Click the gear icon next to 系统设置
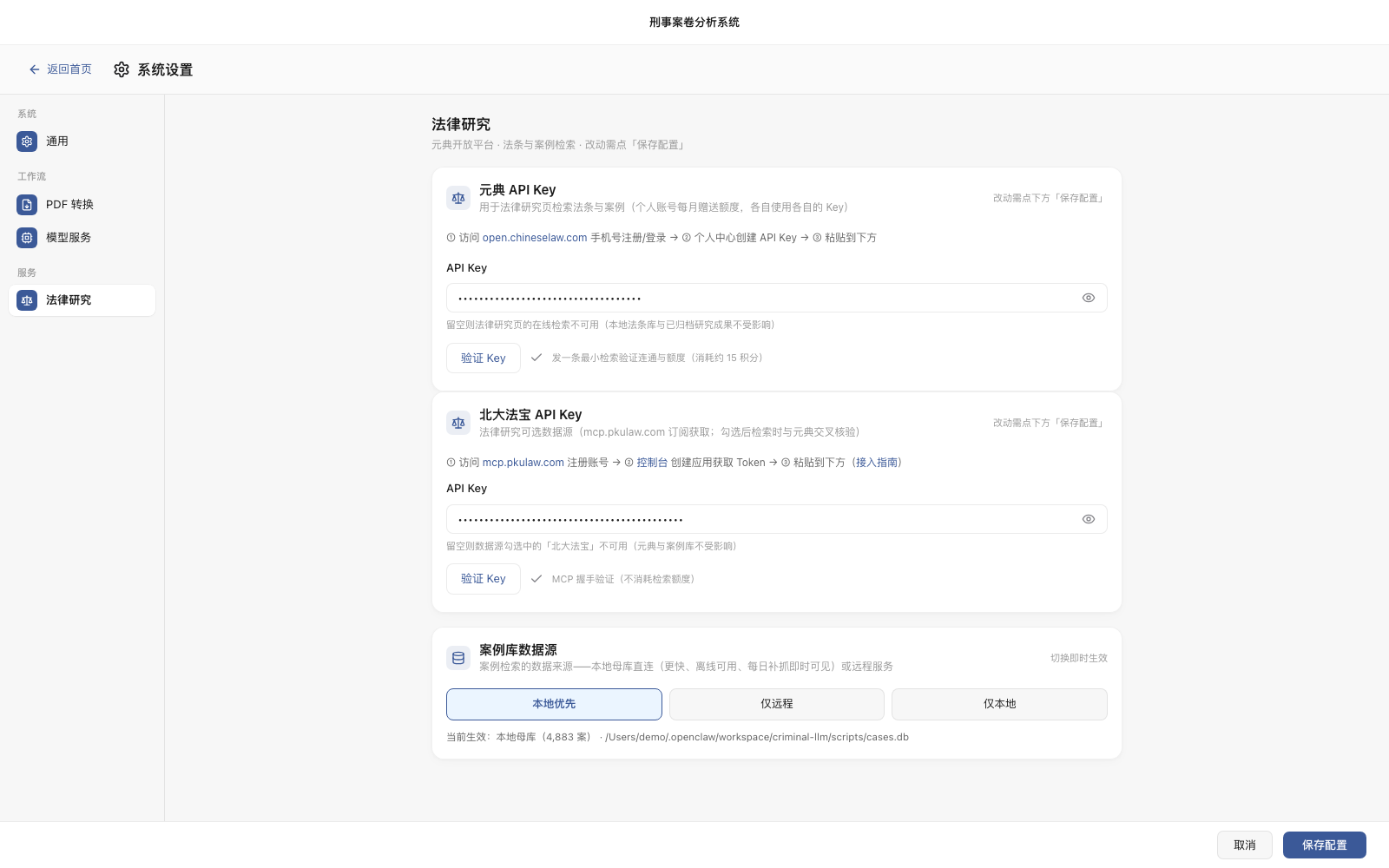The width and height of the screenshot is (1389, 868). (x=122, y=69)
